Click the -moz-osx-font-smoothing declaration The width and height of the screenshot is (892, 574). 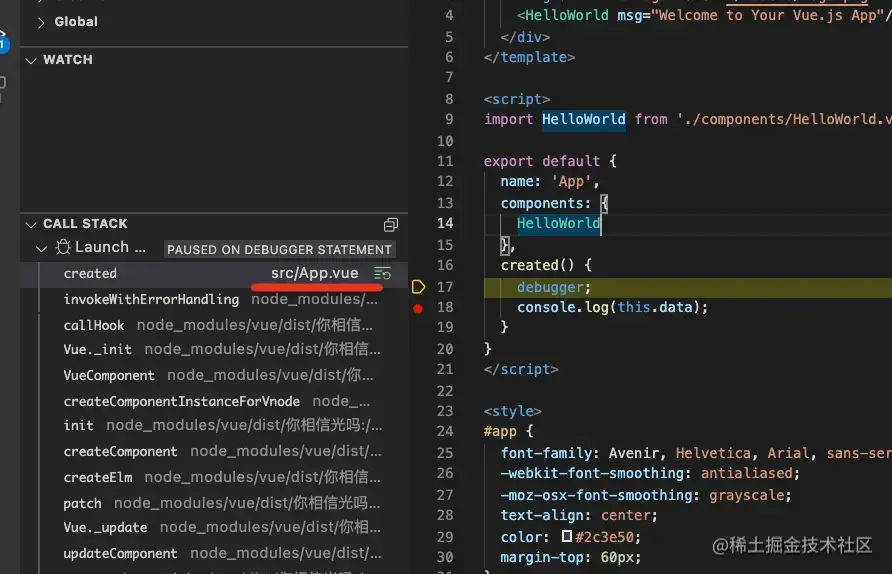646,495
